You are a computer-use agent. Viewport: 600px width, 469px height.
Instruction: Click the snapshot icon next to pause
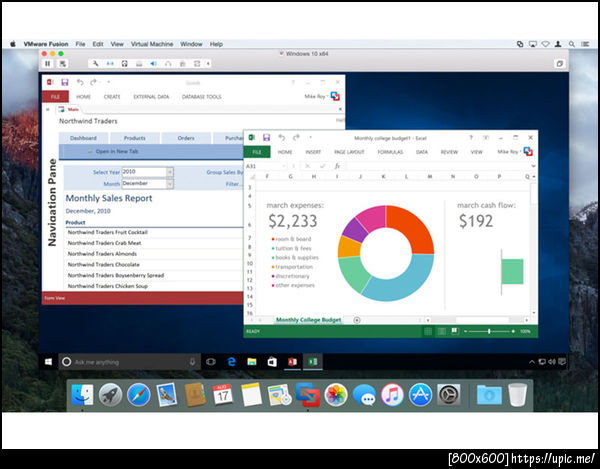62,64
